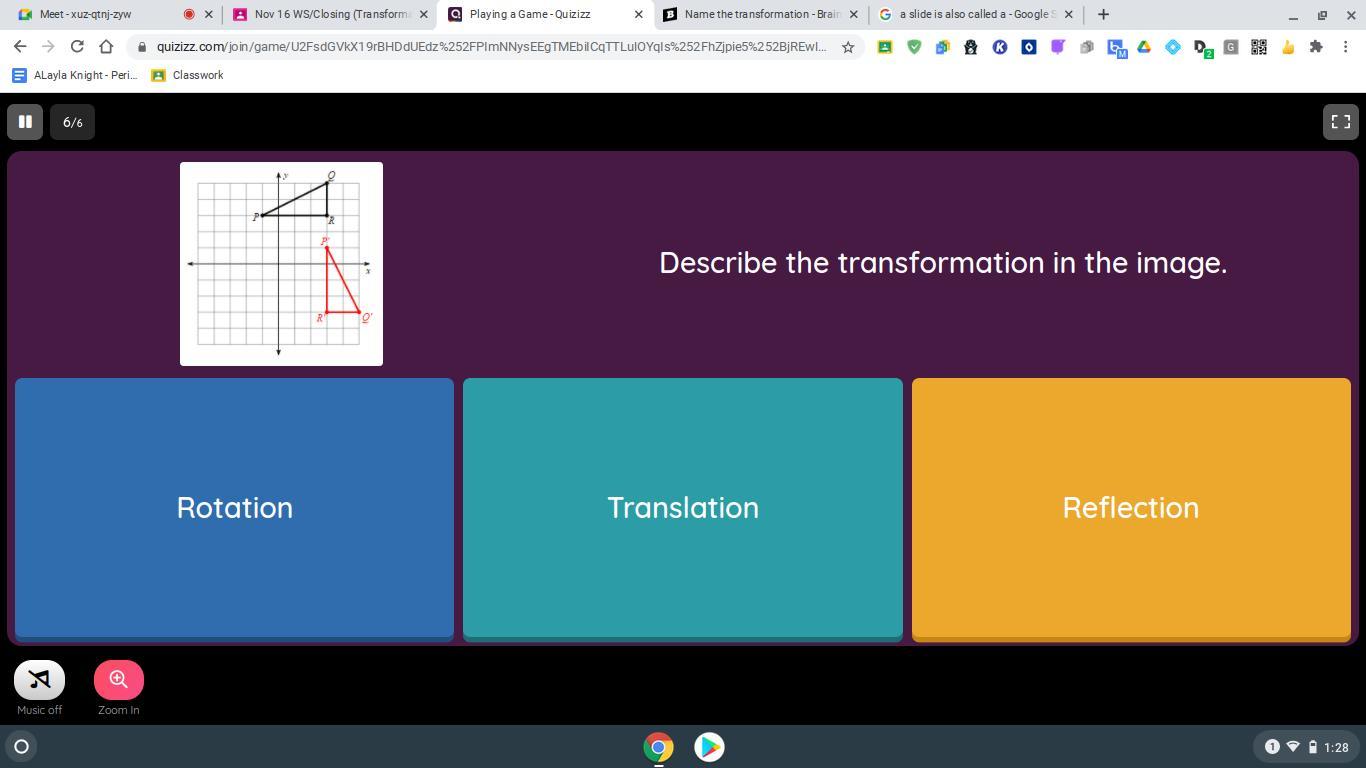Open the Extensions puzzle menu
Image resolution: width=1366 pixels, height=768 pixels.
[1316, 47]
